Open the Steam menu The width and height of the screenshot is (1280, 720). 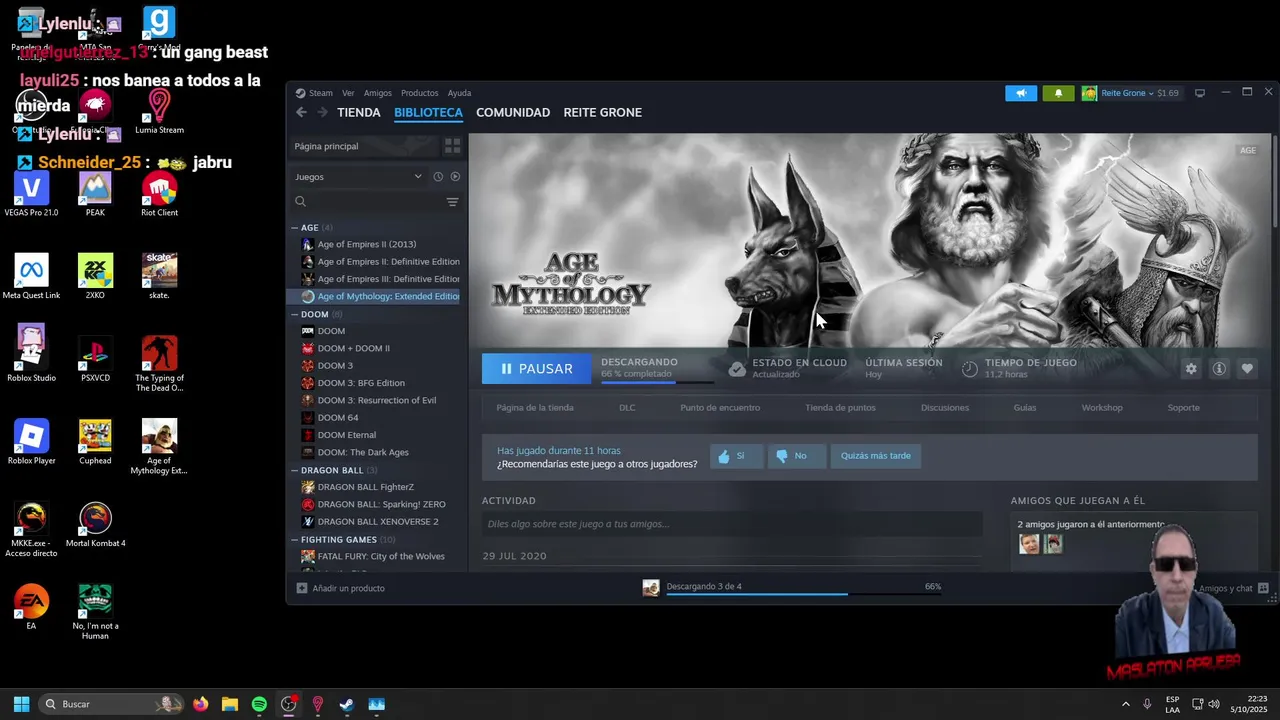click(320, 93)
